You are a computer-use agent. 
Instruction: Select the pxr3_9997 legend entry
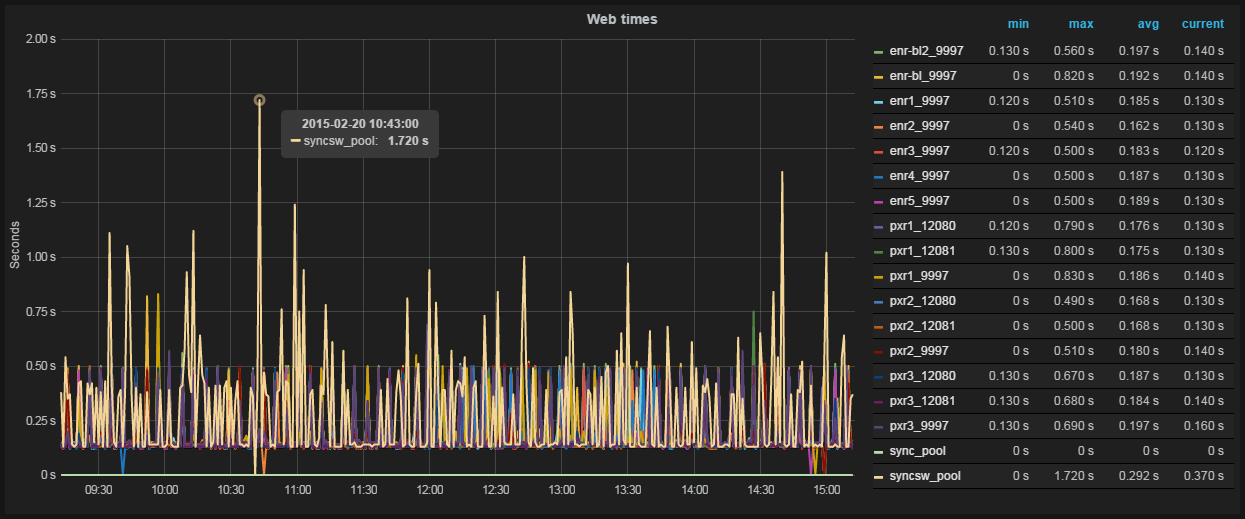coord(919,425)
